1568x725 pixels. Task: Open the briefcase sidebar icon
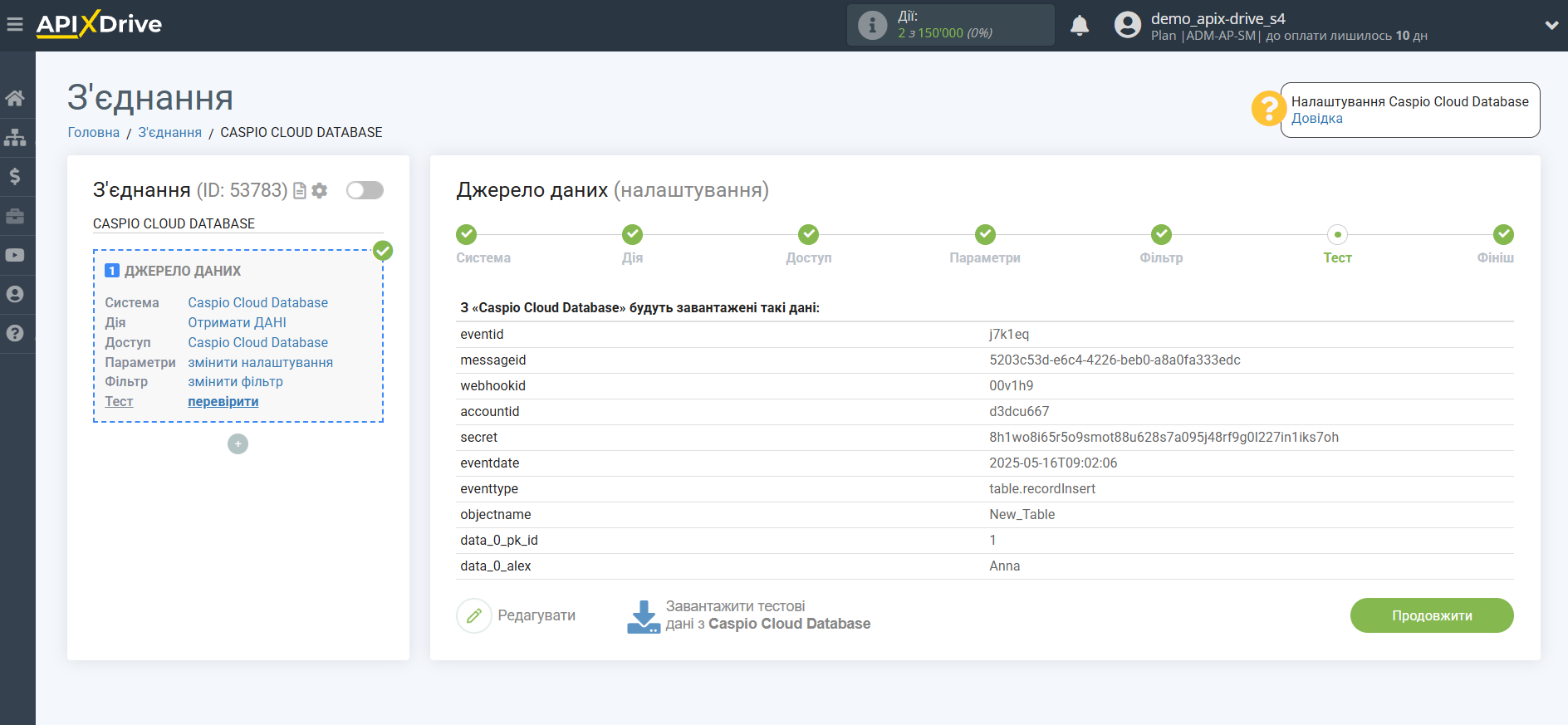click(15, 216)
